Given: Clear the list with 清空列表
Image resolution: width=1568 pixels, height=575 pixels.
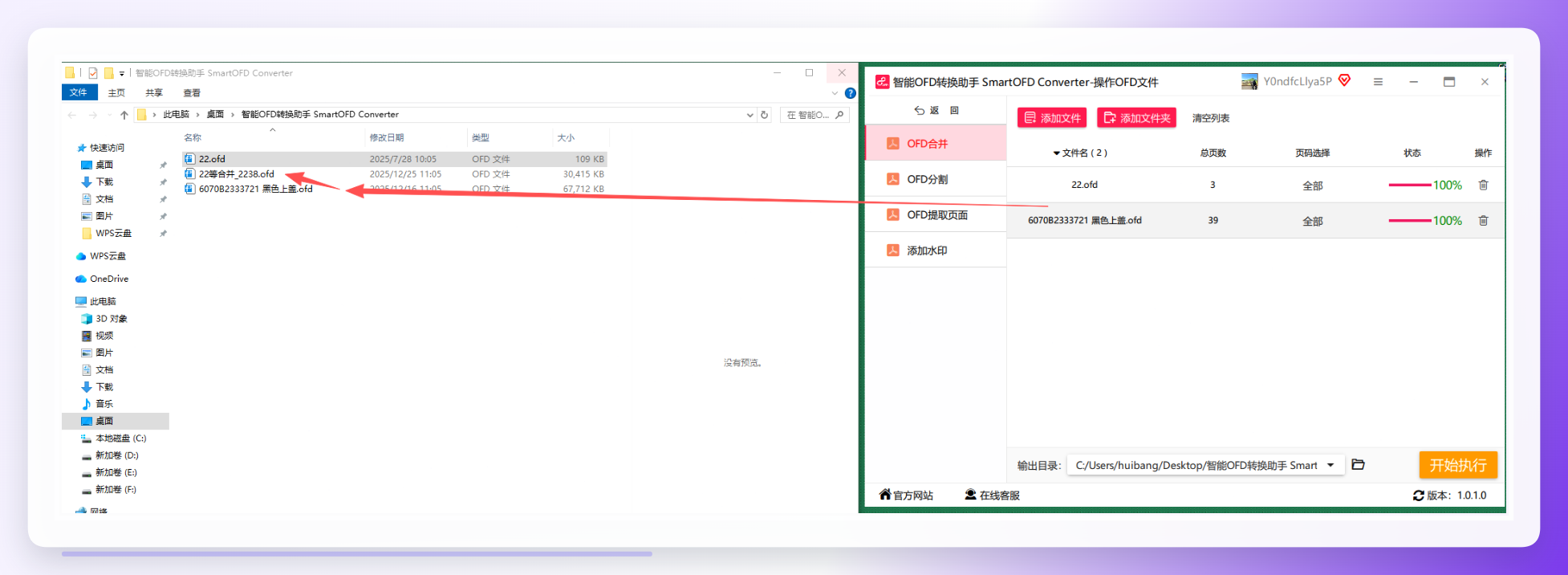Looking at the screenshot, I should tap(1210, 118).
